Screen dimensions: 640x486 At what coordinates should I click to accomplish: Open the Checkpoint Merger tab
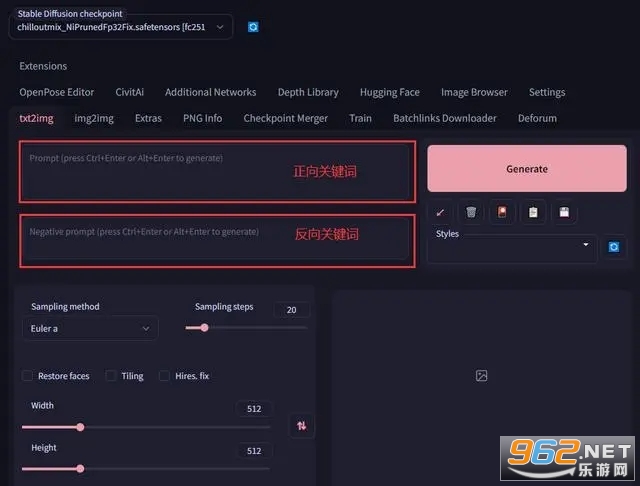[x=285, y=118]
